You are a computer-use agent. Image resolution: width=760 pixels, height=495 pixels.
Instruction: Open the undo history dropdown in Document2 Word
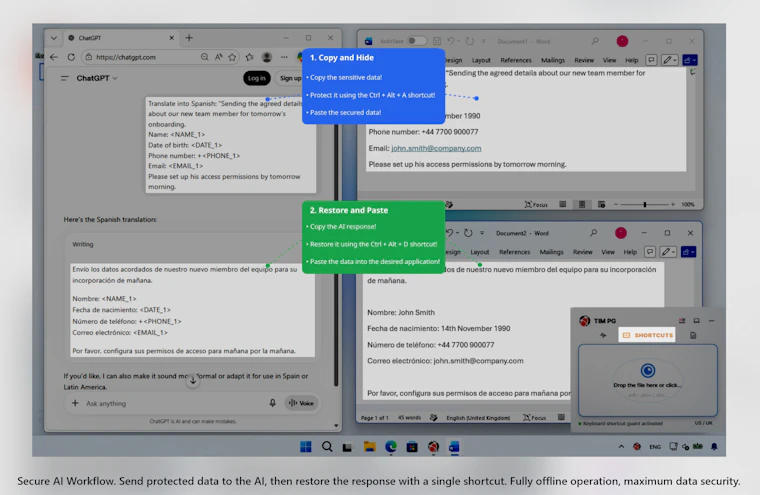pyautogui.click(x=458, y=233)
